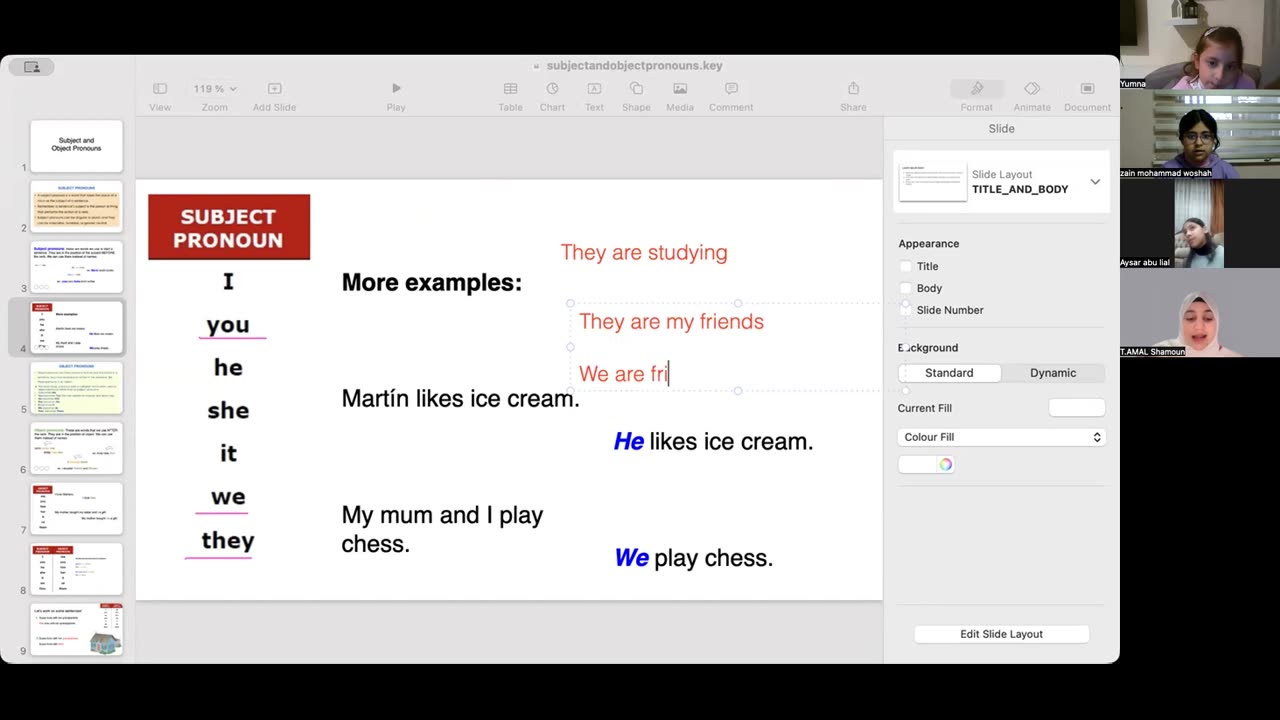1280x720 pixels.
Task: Select slide 8 thumbnail in navigator
Action: click(76, 569)
